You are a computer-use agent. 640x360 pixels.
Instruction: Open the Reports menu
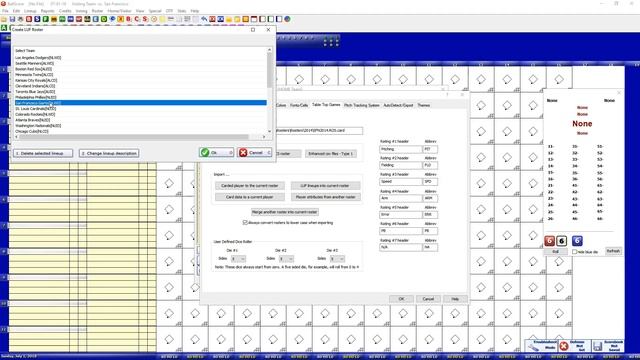48,11
